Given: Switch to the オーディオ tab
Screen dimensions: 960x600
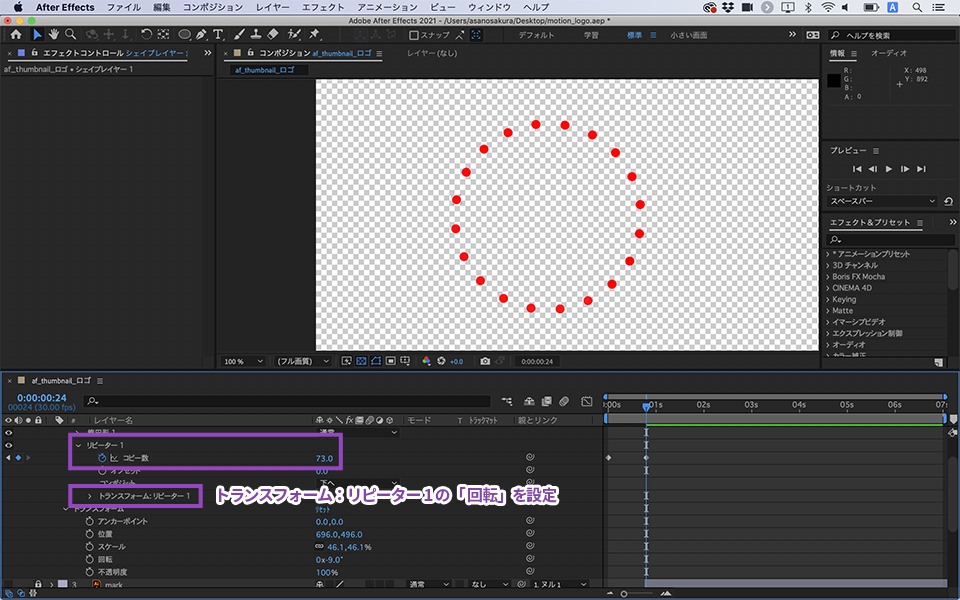Looking at the screenshot, I should click(889, 53).
